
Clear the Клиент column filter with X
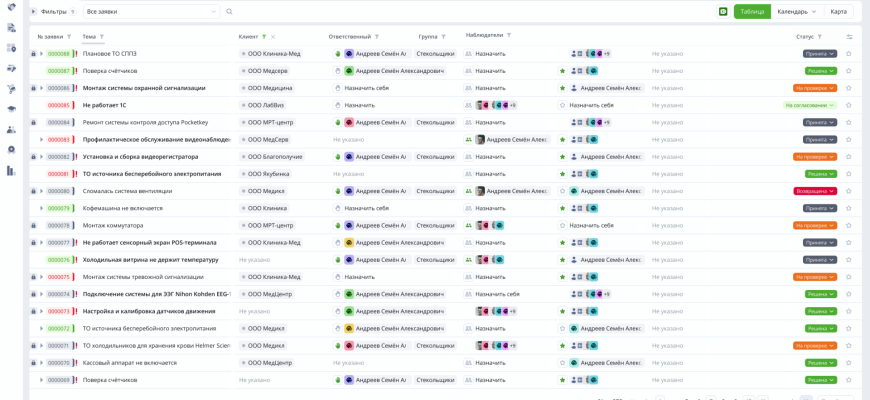coord(273,37)
